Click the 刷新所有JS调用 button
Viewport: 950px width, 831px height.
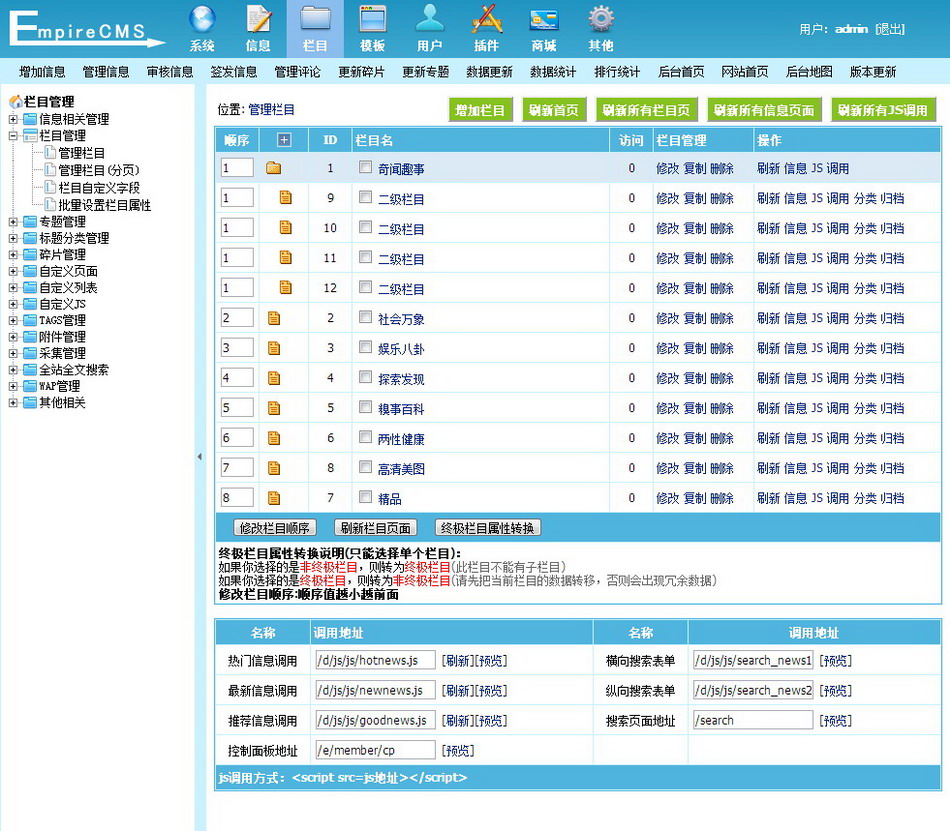tap(883, 110)
